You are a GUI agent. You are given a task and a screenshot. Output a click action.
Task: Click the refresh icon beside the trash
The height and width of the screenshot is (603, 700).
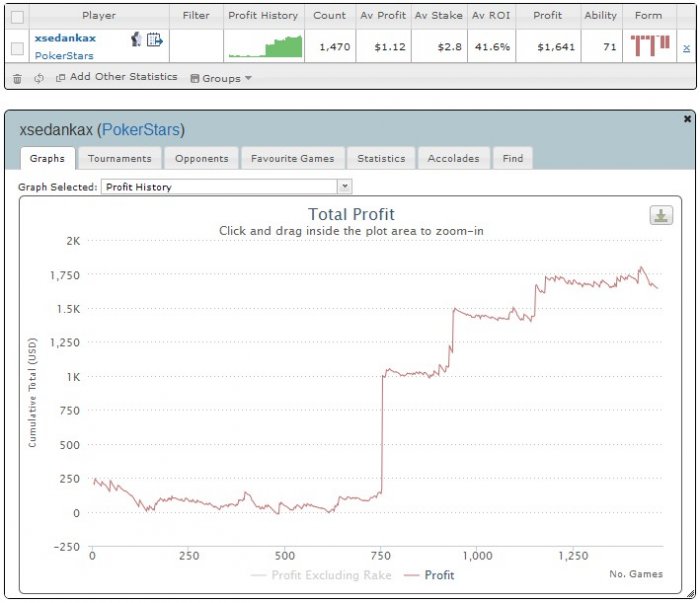(38, 78)
